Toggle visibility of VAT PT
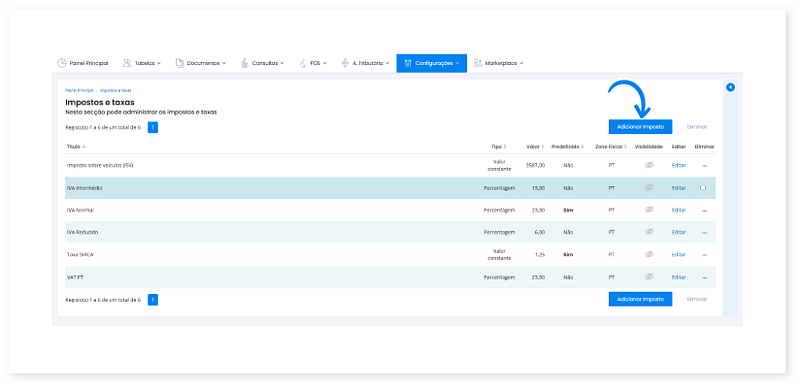 tap(649, 276)
